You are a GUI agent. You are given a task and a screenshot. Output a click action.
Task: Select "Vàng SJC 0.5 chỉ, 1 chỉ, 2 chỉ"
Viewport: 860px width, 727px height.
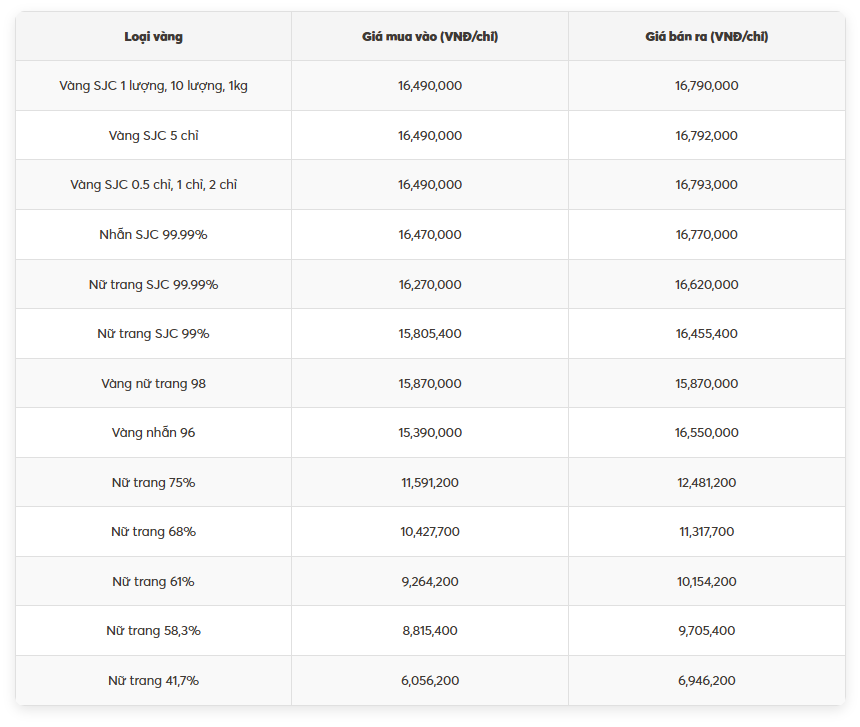(x=153, y=185)
